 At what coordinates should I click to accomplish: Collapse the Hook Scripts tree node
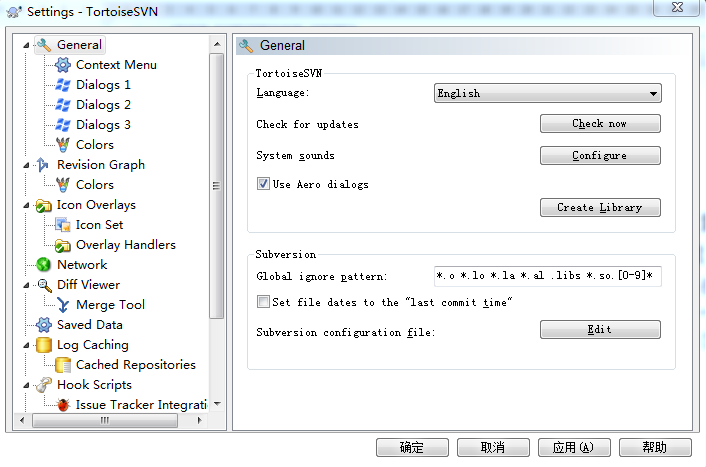[x=26, y=385]
